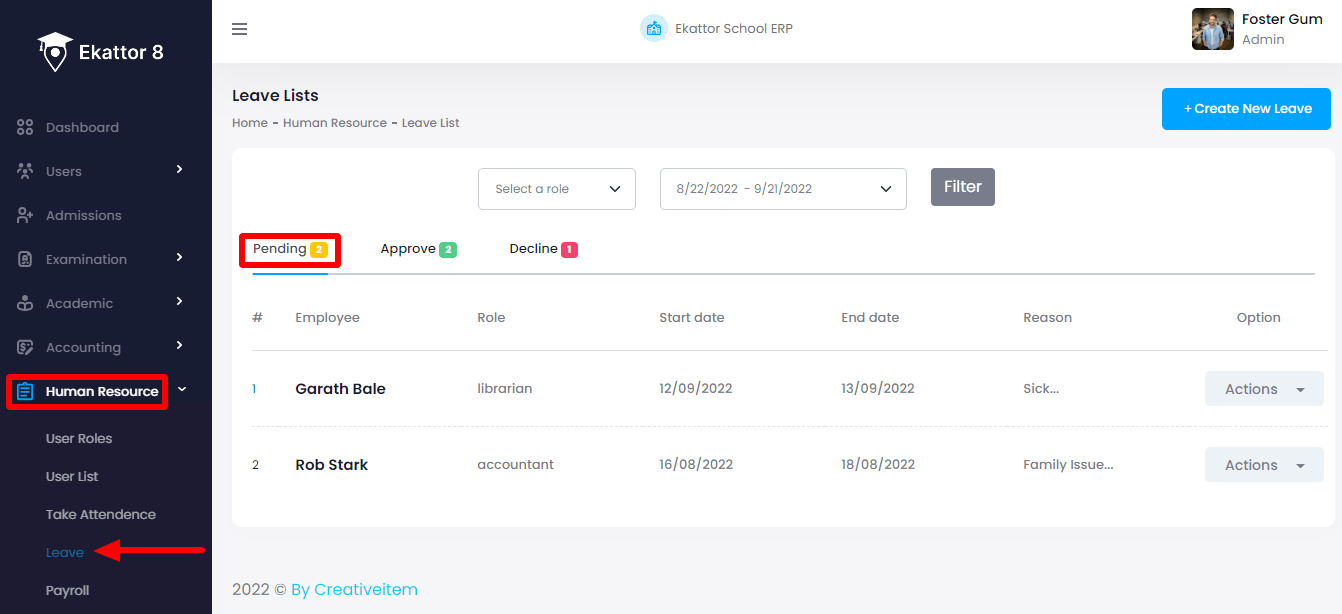Click the Academic icon in sidebar
The image size is (1342, 614).
(26, 303)
